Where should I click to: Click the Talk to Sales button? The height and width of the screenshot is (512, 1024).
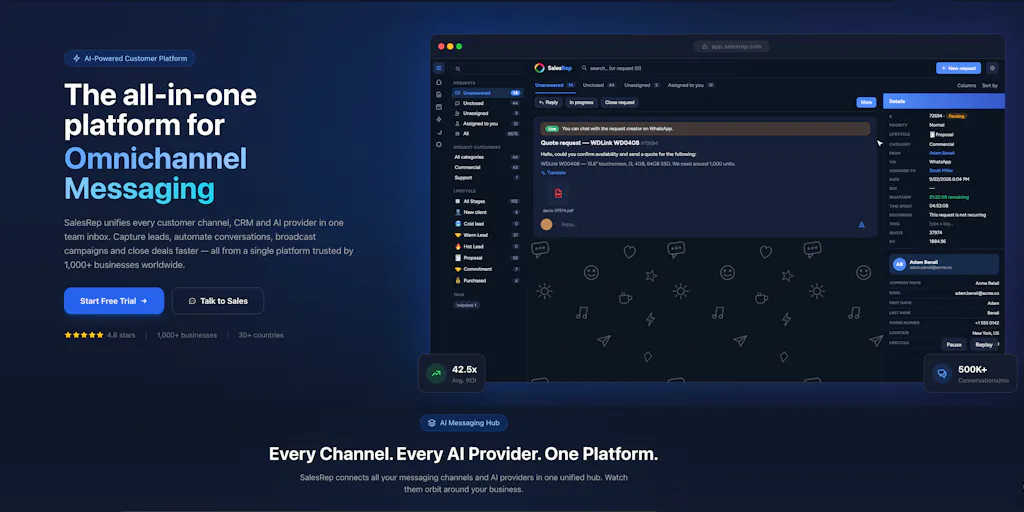[217, 301]
